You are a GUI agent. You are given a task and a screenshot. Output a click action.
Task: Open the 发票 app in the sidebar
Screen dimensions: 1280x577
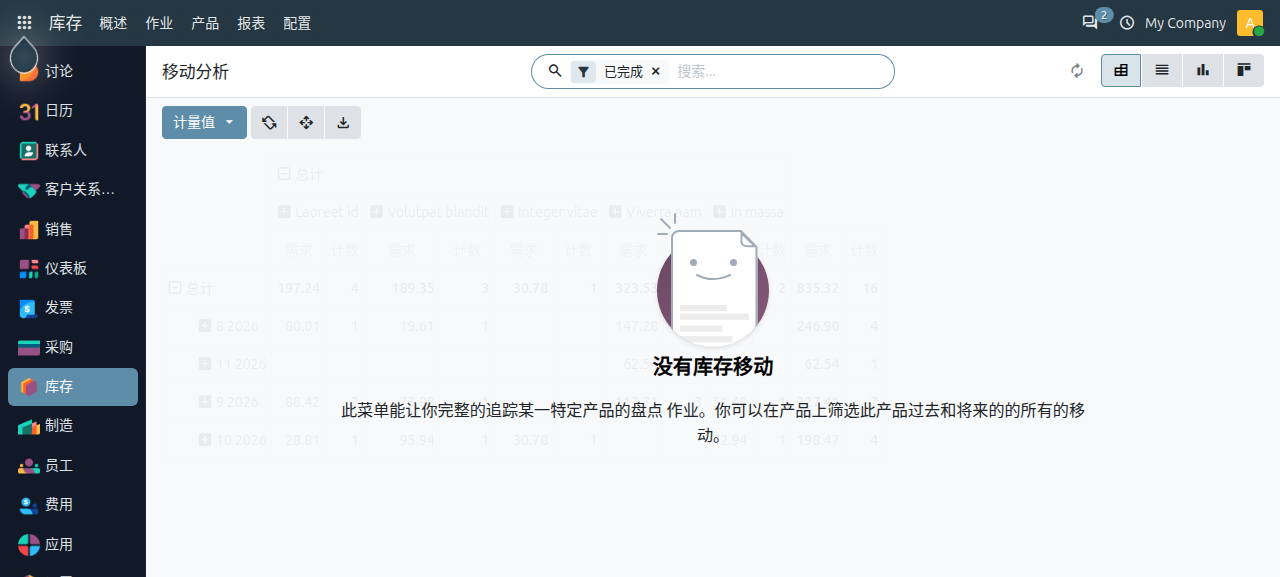[x=73, y=308]
